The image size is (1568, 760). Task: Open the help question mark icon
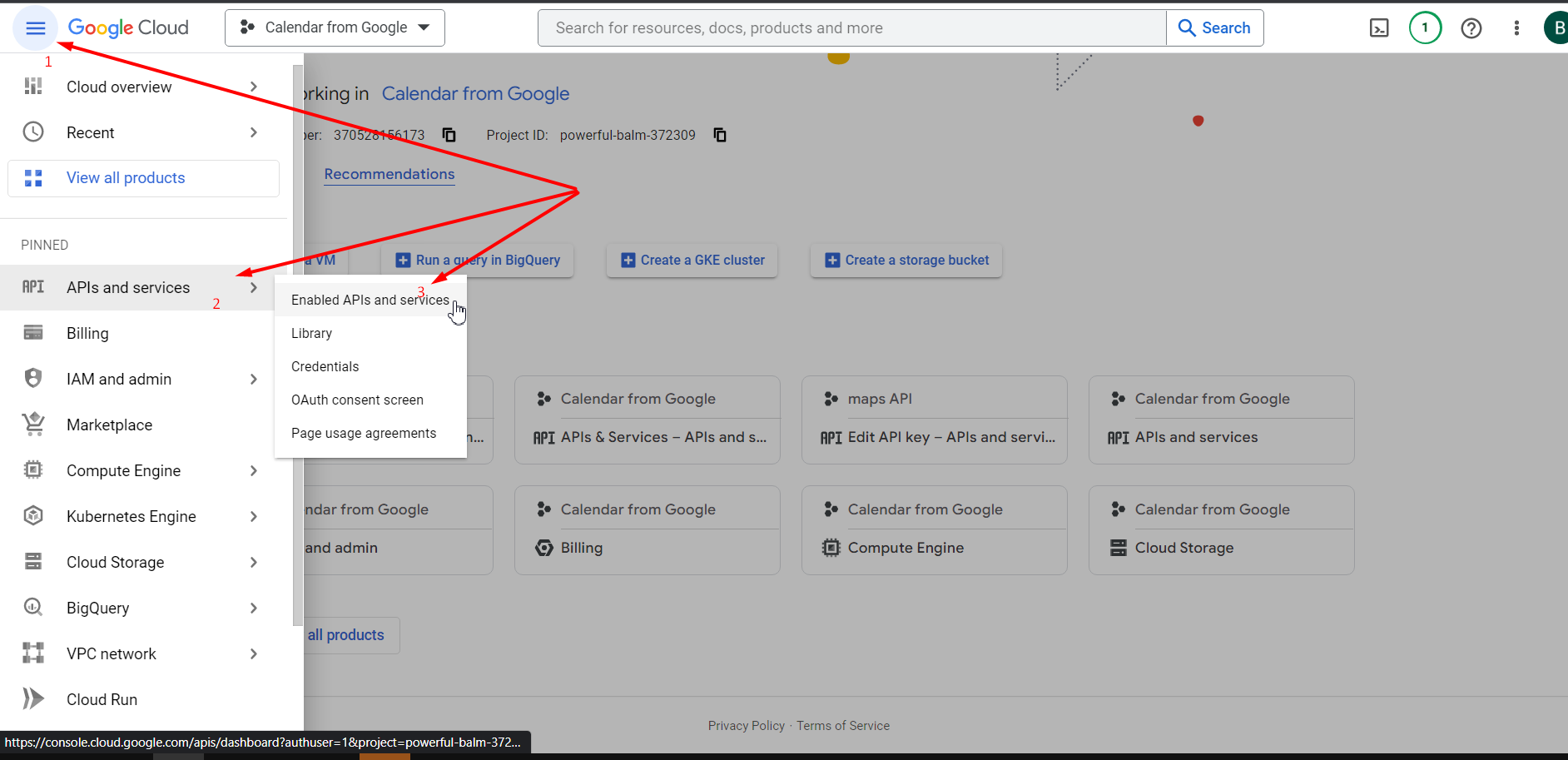[1471, 28]
